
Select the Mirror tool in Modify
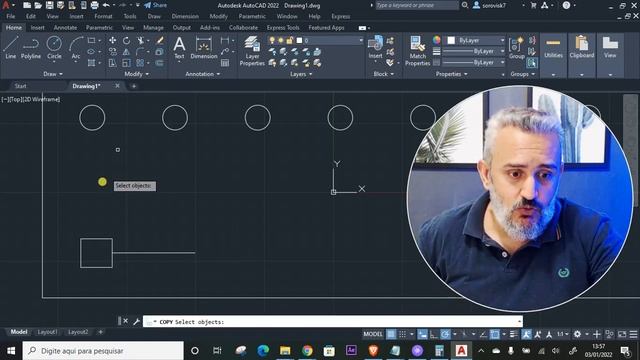(127, 52)
